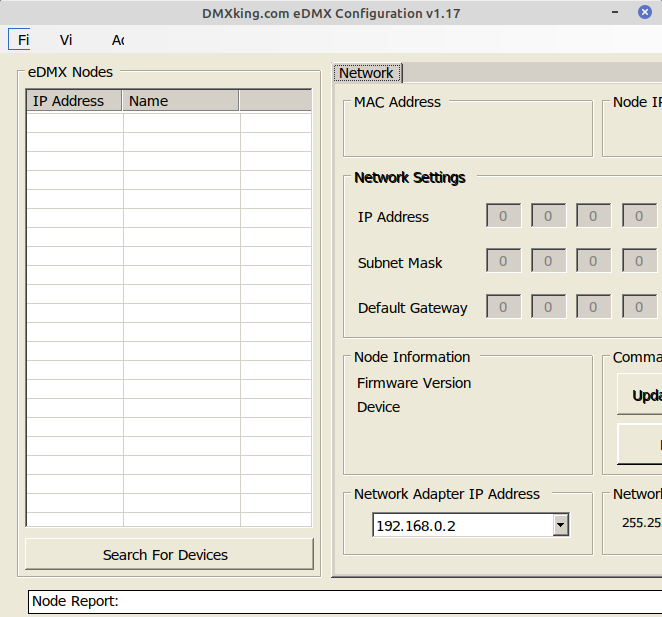Image resolution: width=662 pixels, height=617 pixels.
Task: Click the Default Gateway label
Action: pos(412,308)
